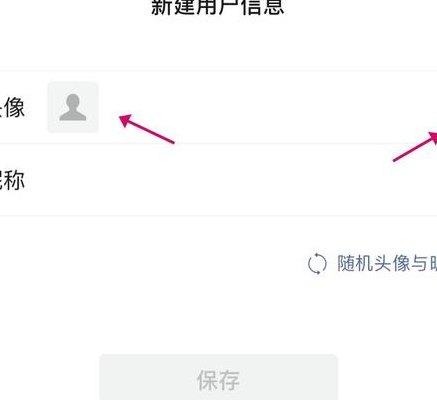Click the 保存 button

(218, 377)
